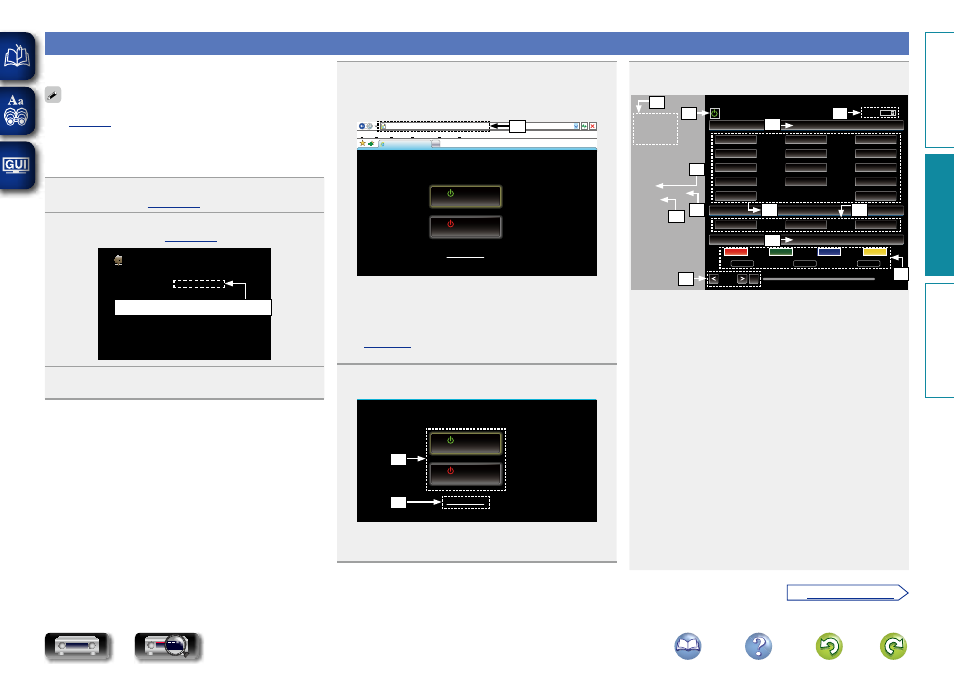This screenshot has height=674, width=954.
Task: Click the green counterclockwise return arrow icon
Action: tap(829, 646)
